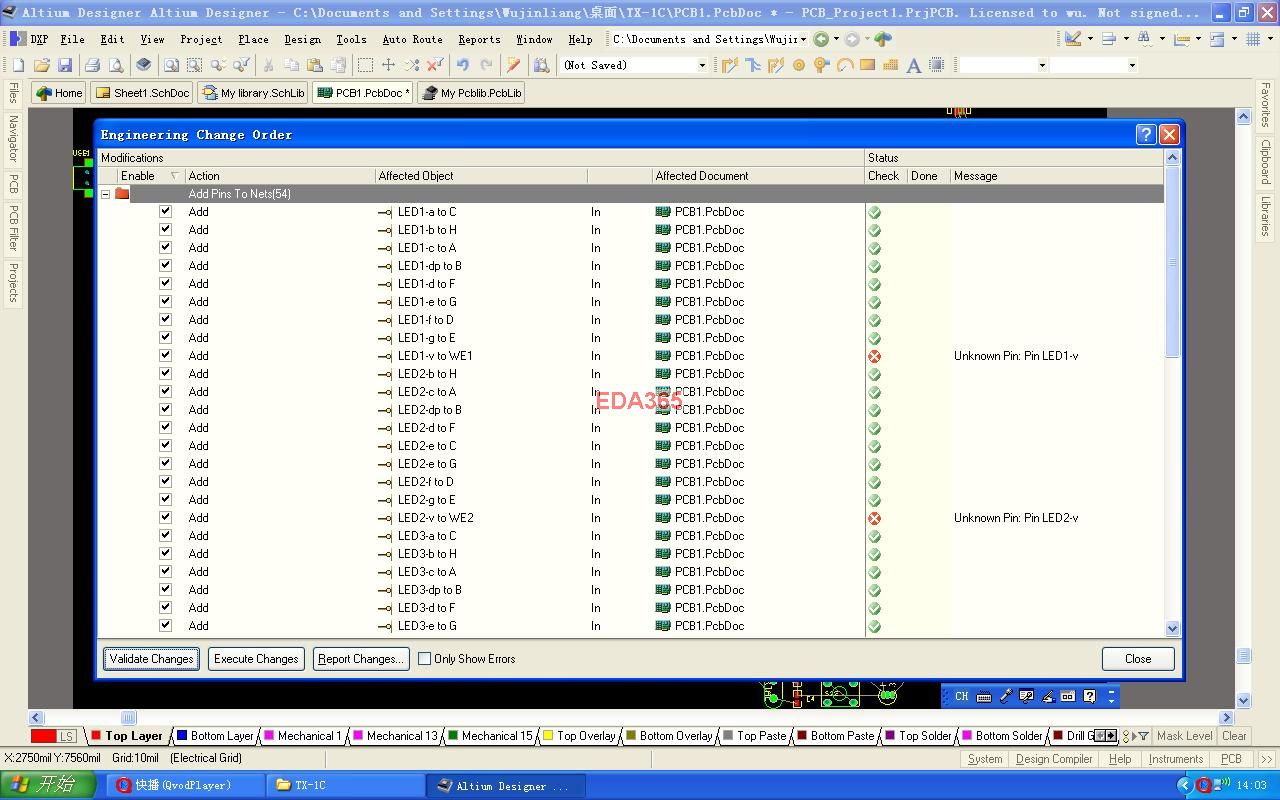Click the Place Arc tool icon
This screenshot has width=1280, height=800.
pyautogui.click(x=845, y=65)
